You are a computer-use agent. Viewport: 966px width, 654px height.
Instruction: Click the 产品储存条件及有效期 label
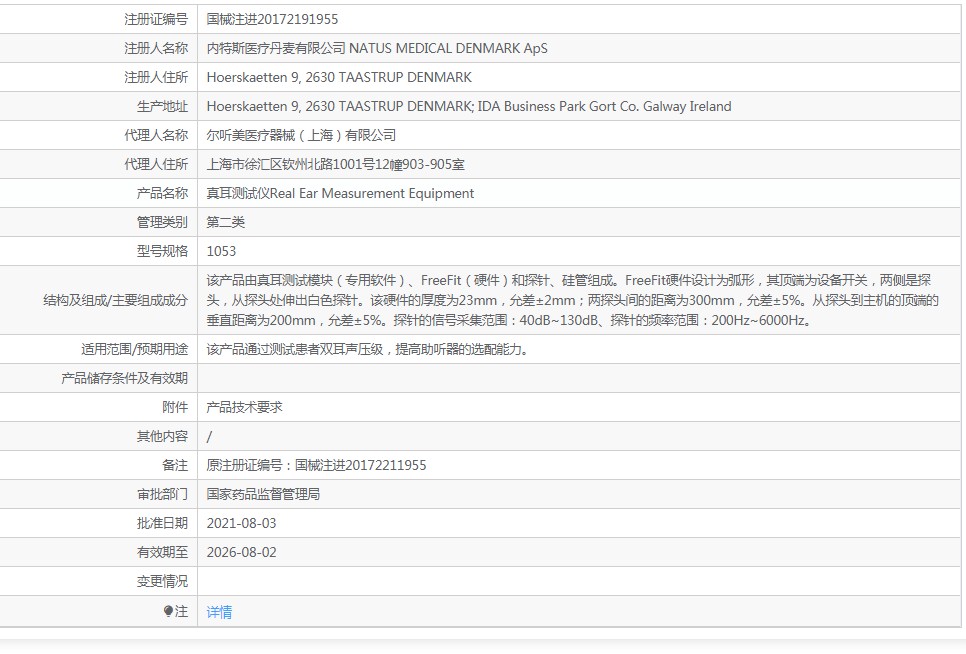(x=124, y=378)
